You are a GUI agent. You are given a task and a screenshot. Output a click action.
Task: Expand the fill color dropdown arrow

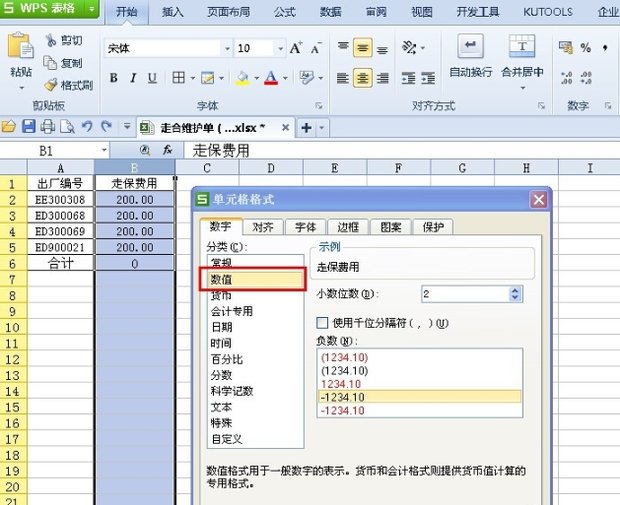(x=257, y=78)
